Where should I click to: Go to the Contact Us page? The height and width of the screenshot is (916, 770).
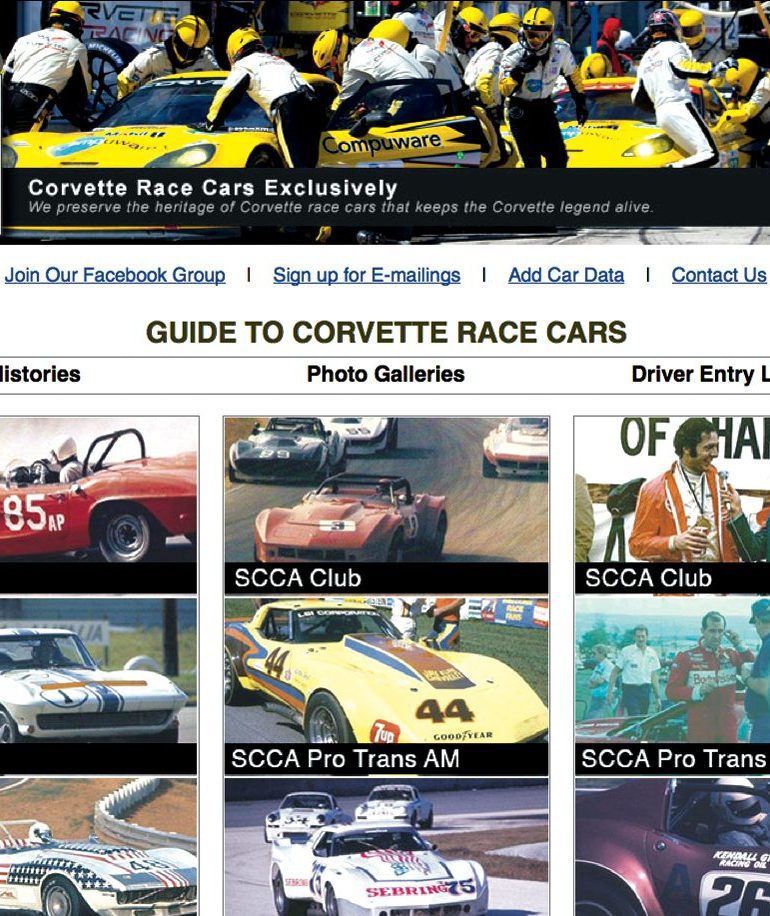(x=718, y=275)
